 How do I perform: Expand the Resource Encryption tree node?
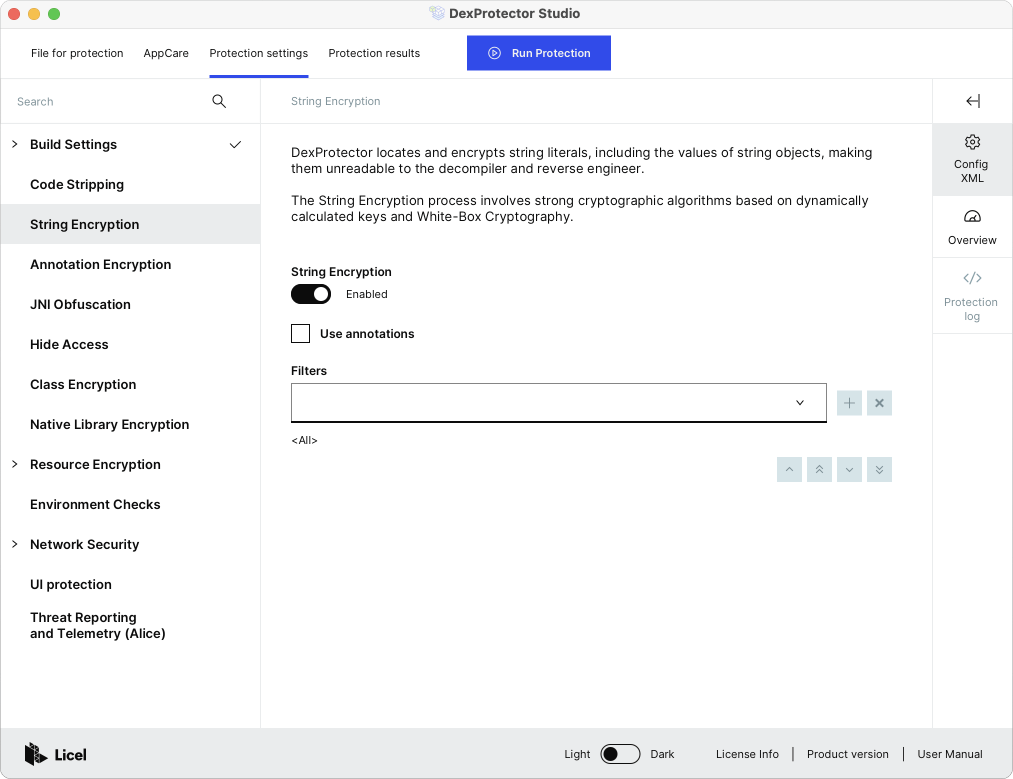(x=15, y=464)
